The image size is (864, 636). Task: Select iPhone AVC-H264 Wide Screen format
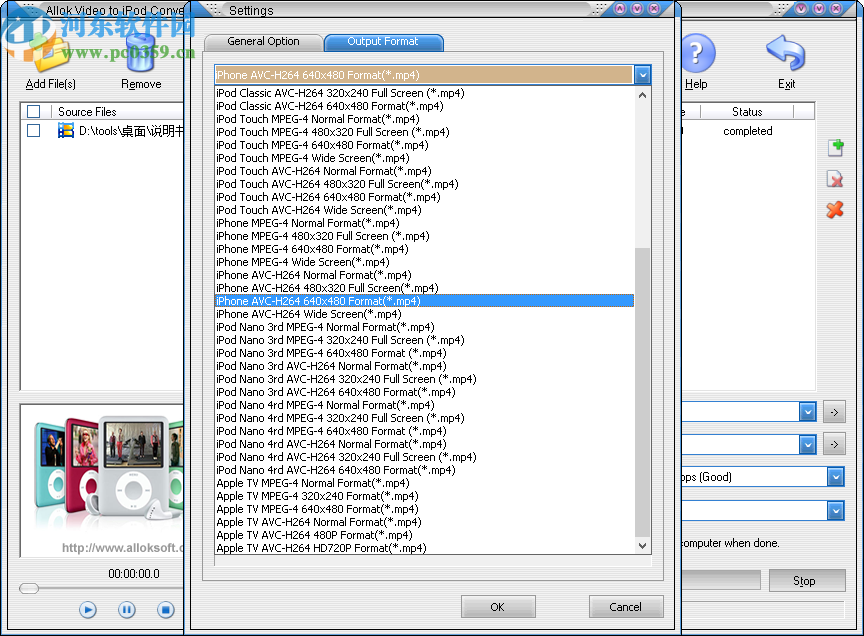pos(310,314)
